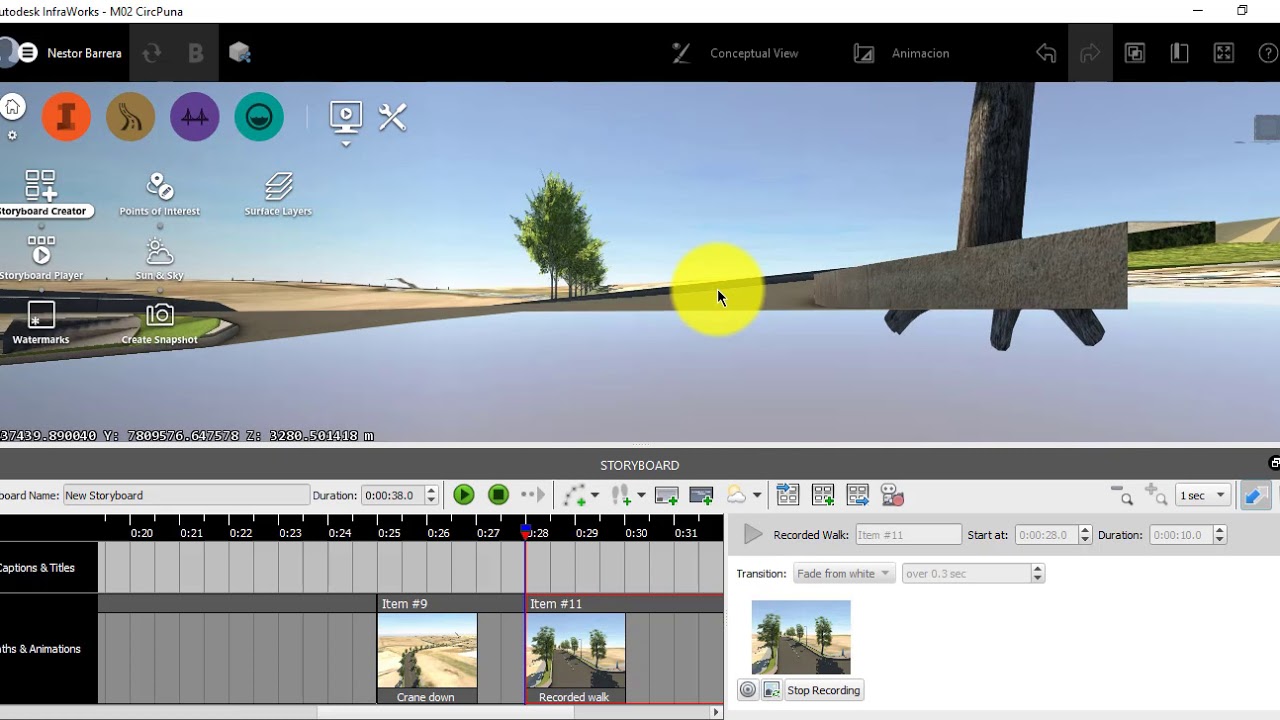Screen dimensions: 1280x720
Task: Adjust the storyboard Duration stepper
Action: pos(431,495)
